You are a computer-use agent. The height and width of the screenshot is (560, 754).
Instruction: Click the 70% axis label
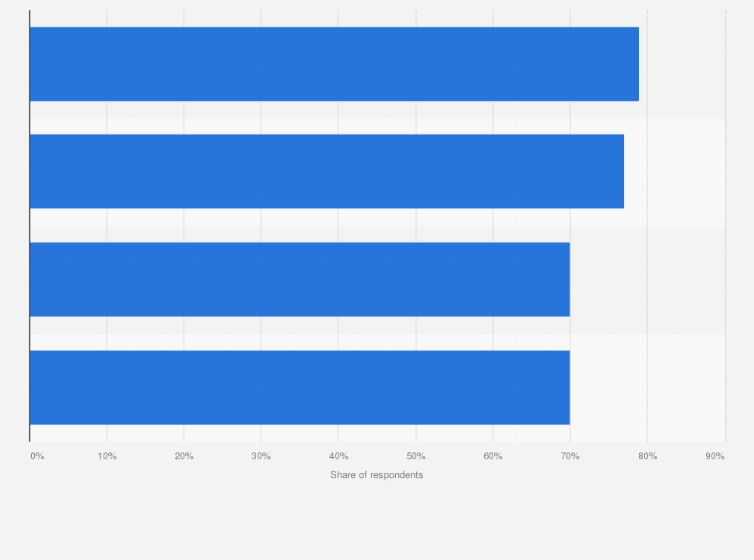point(570,456)
